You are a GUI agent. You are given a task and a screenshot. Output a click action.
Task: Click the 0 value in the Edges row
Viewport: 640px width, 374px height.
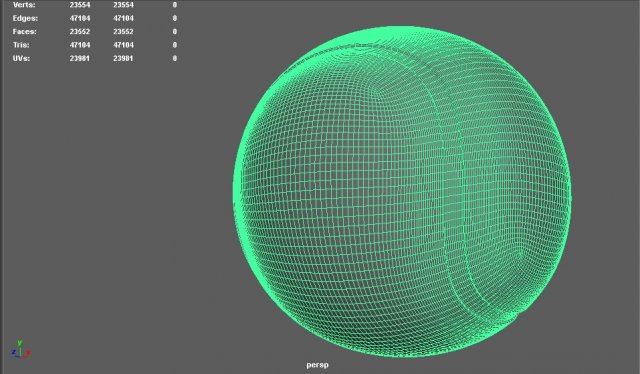pyautogui.click(x=175, y=18)
